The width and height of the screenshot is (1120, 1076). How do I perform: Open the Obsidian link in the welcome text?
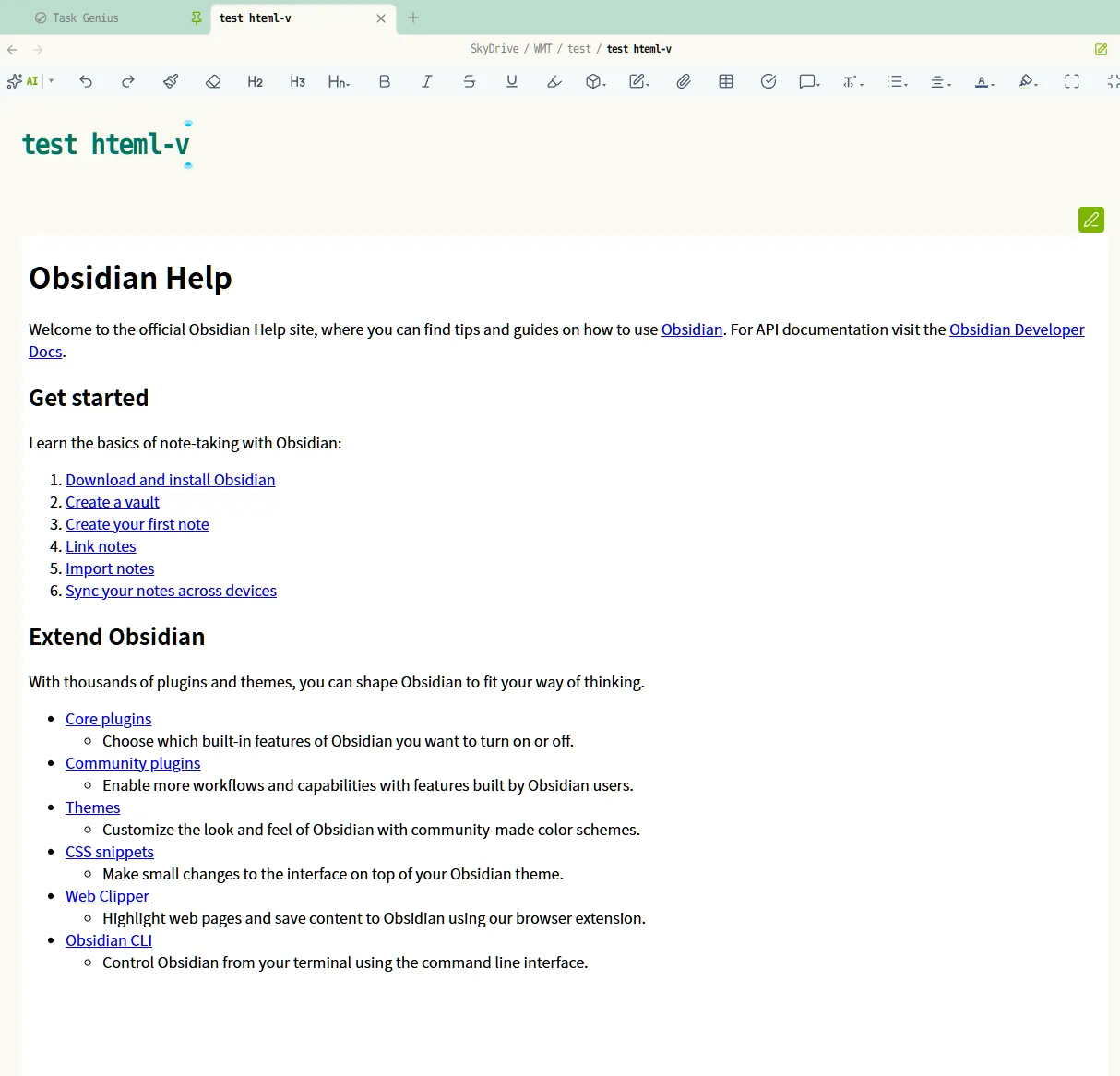pyautogui.click(x=692, y=329)
